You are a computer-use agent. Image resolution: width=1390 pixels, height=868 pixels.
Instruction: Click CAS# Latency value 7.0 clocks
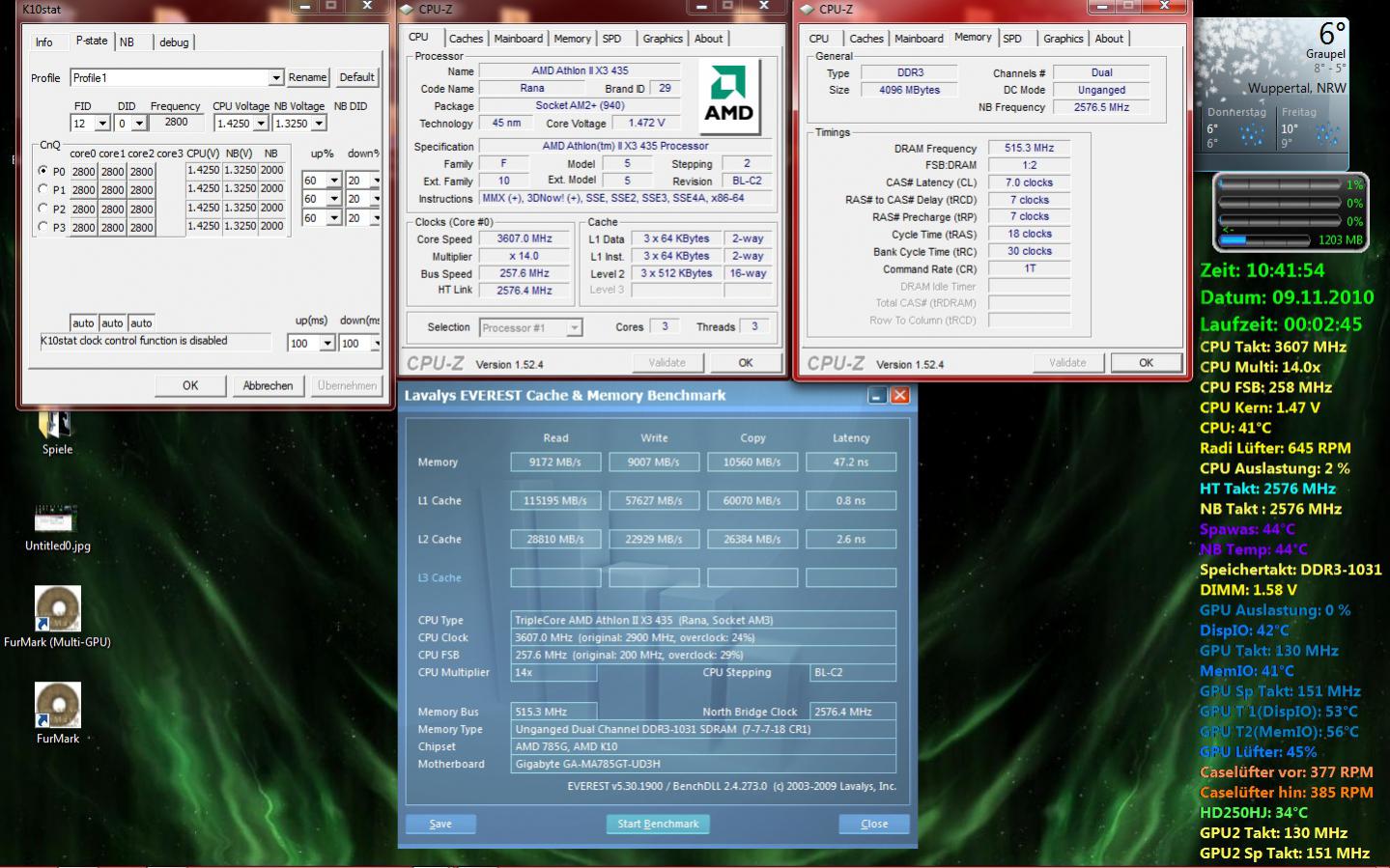click(x=1029, y=182)
